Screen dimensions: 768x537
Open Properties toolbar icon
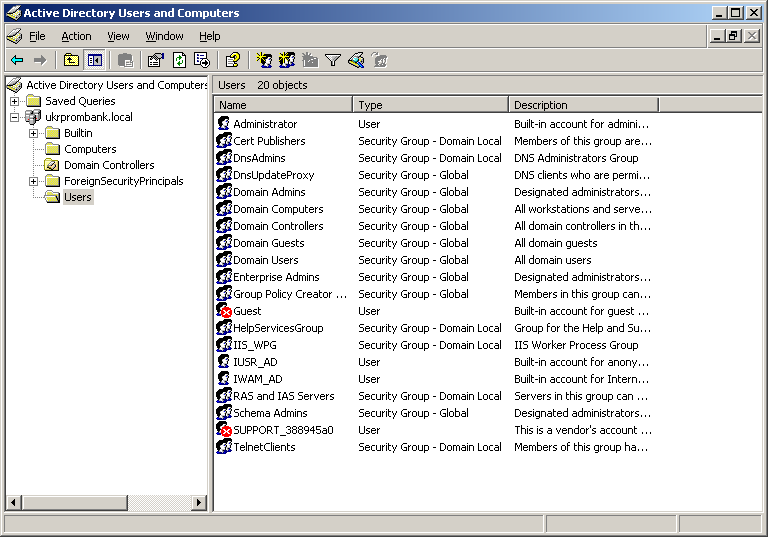(155, 60)
